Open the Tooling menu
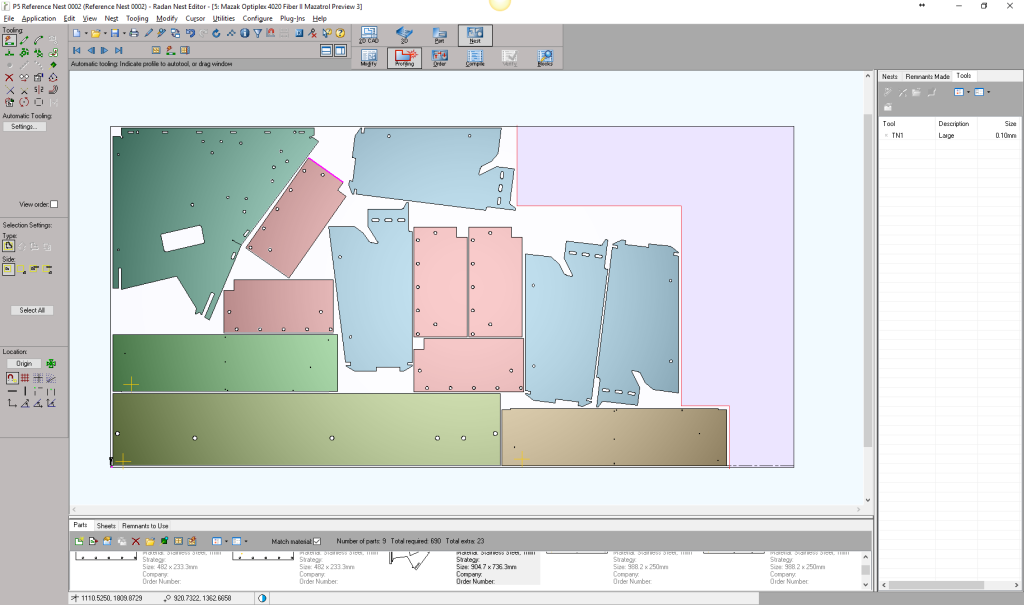This screenshot has width=1024, height=605. (x=138, y=19)
